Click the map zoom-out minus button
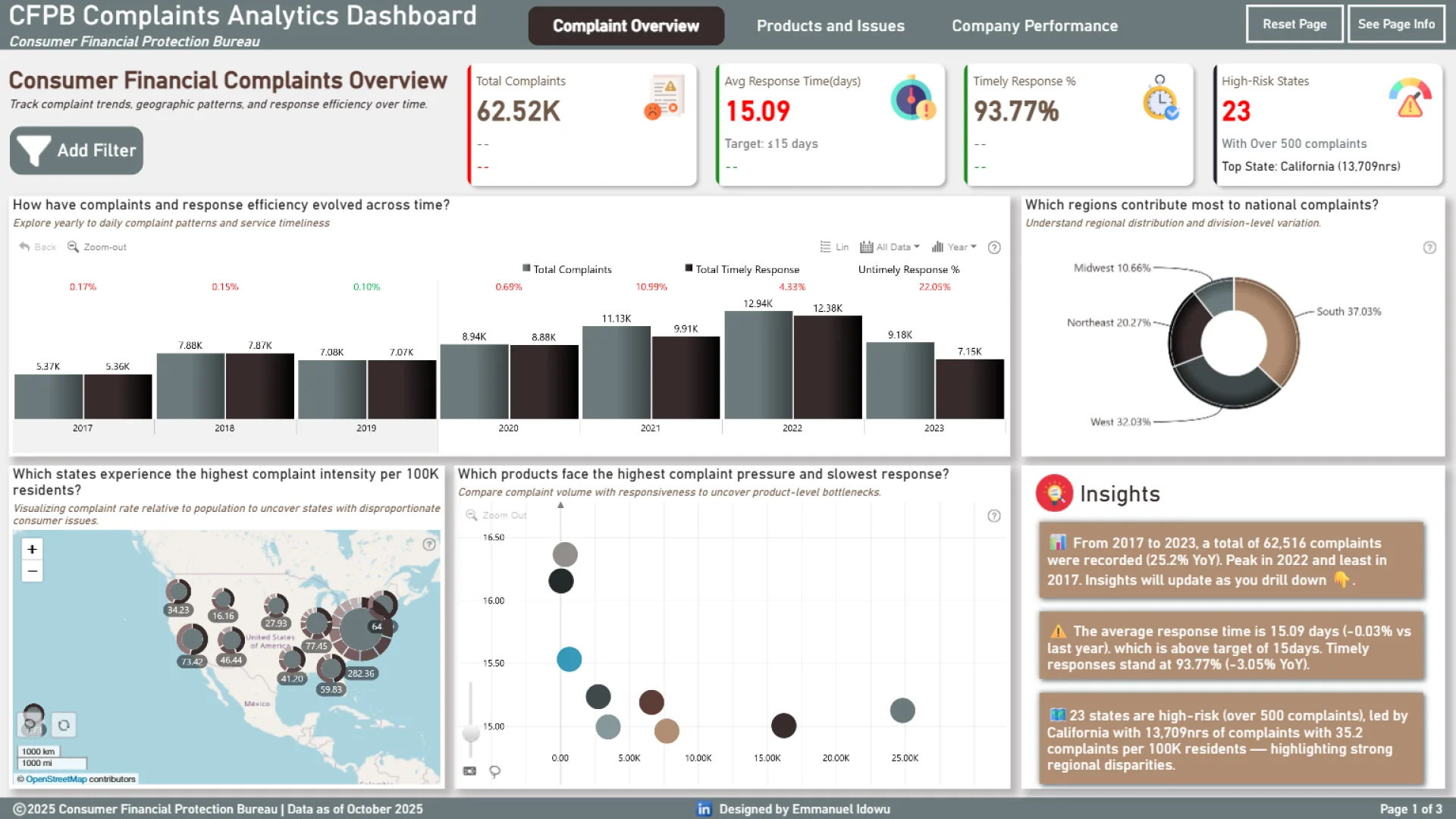Image resolution: width=1456 pixels, height=819 pixels. (x=32, y=571)
